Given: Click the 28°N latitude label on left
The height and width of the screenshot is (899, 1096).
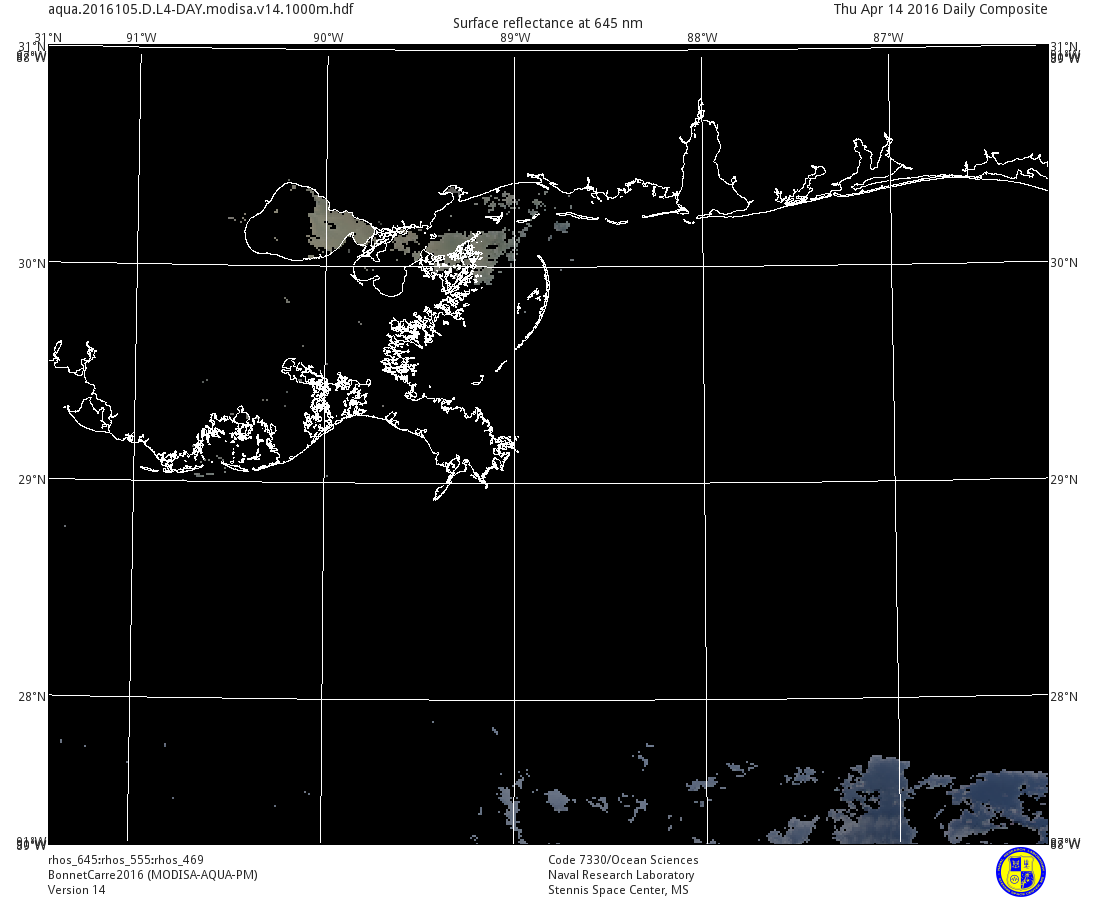Looking at the screenshot, I should pyautogui.click(x=31, y=696).
